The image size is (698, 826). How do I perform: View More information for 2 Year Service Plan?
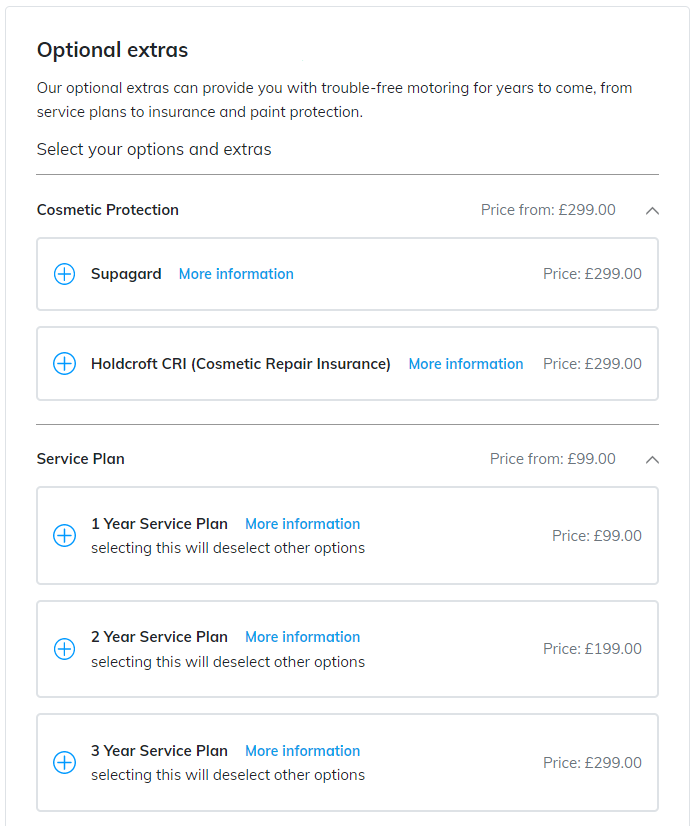coord(302,637)
